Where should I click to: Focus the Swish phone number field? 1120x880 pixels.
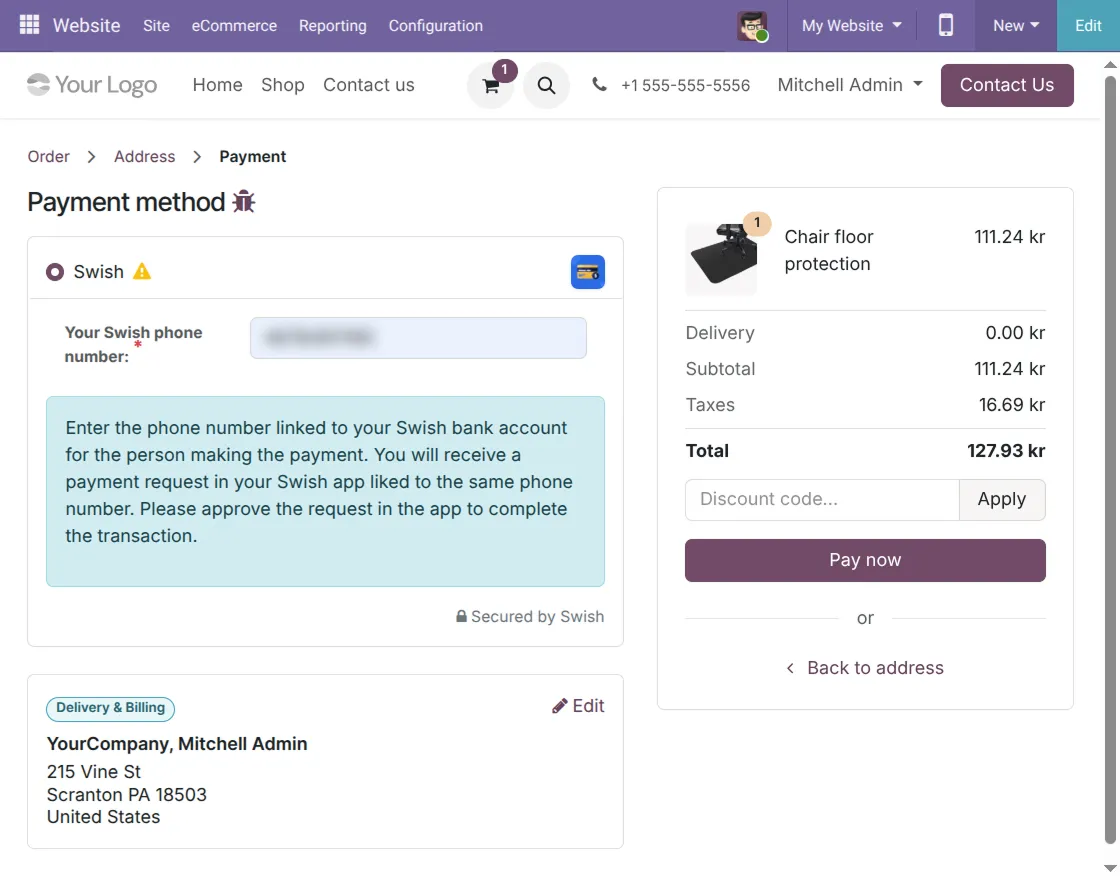(419, 338)
